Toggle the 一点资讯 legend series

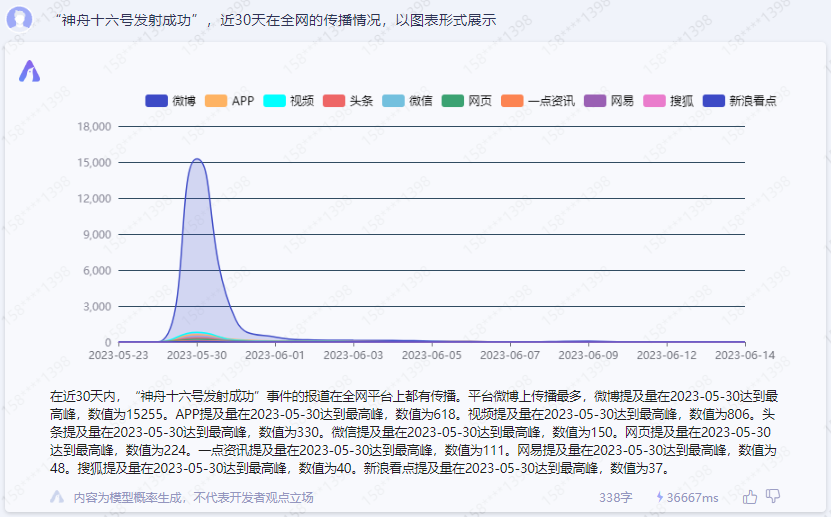pos(538,101)
